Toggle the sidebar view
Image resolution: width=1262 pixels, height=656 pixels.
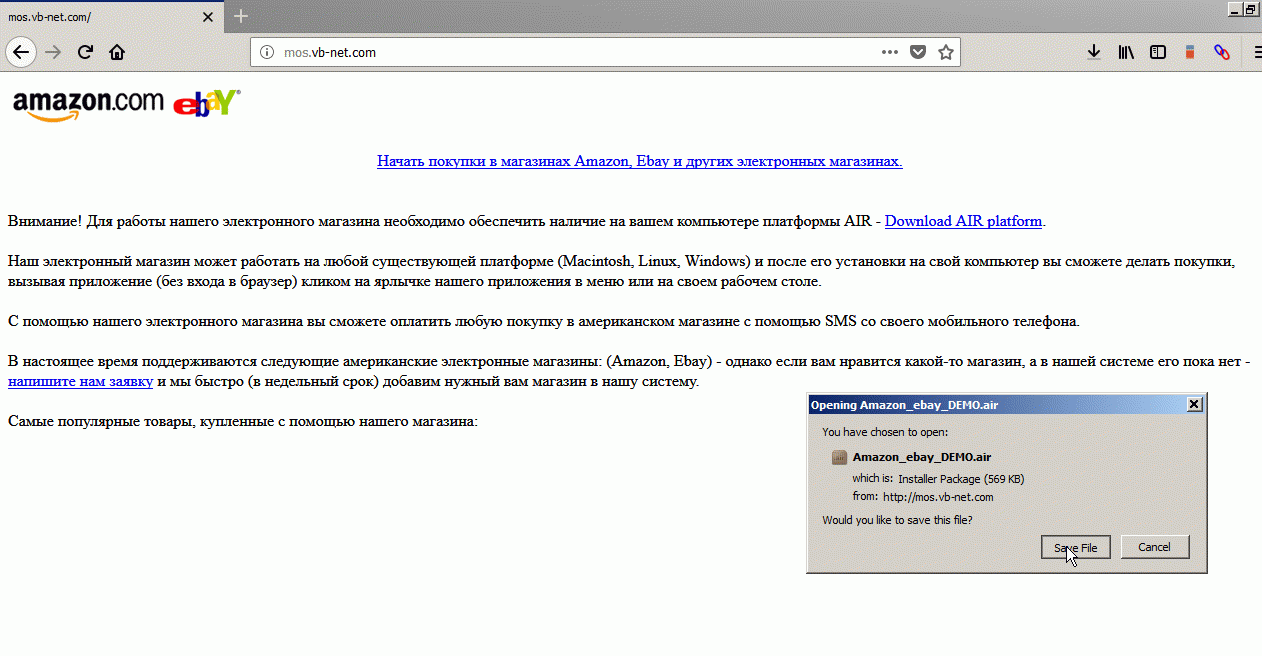pos(1158,52)
